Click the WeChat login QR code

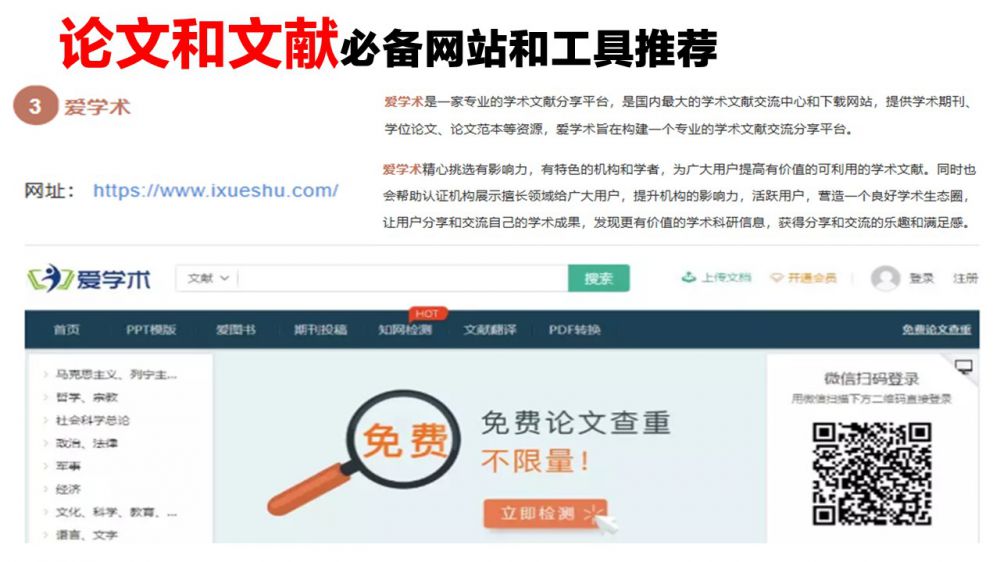[x=872, y=473]
